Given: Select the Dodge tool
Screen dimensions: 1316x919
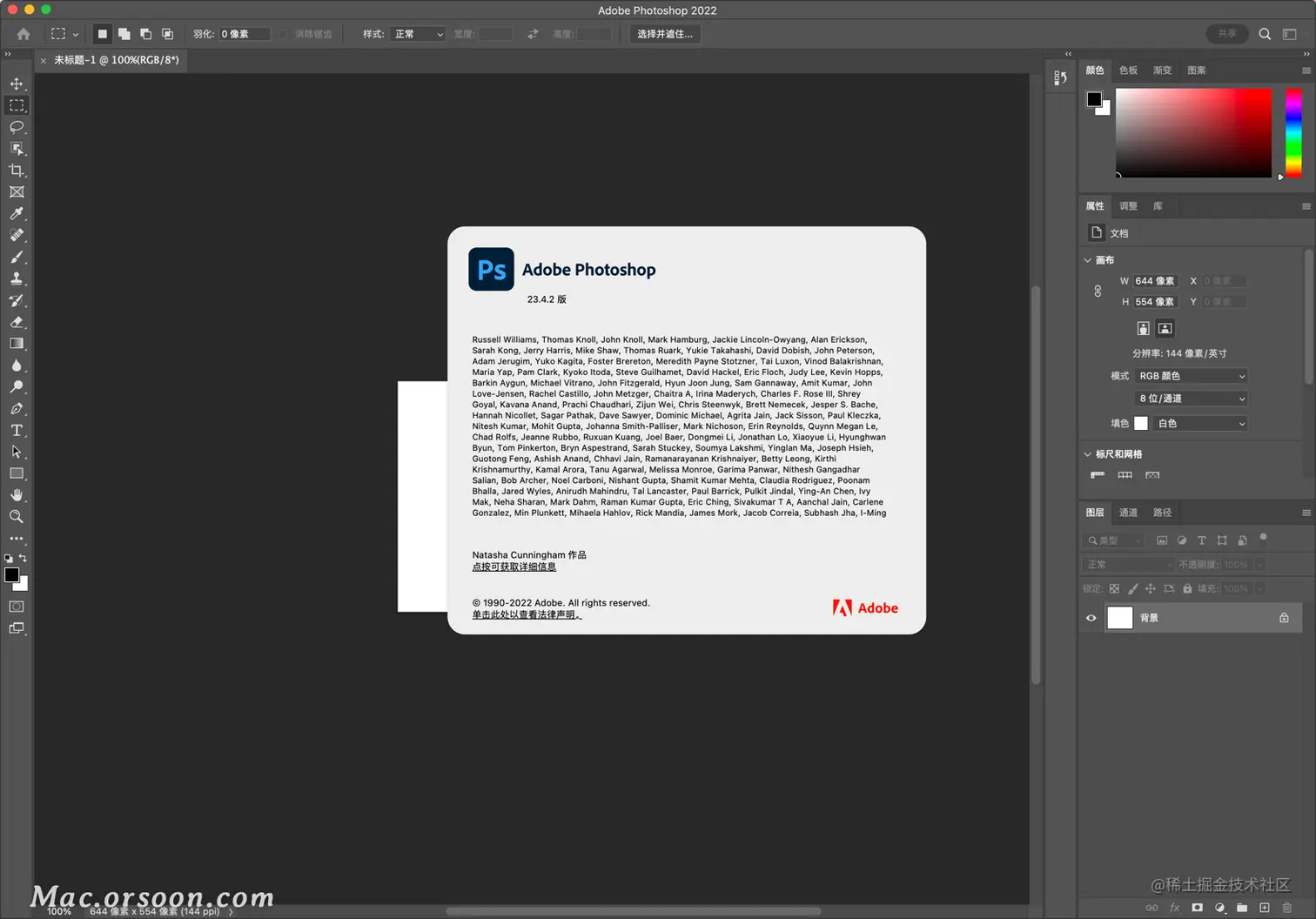Looking at the screenshot, I should (x=17, y=387).
